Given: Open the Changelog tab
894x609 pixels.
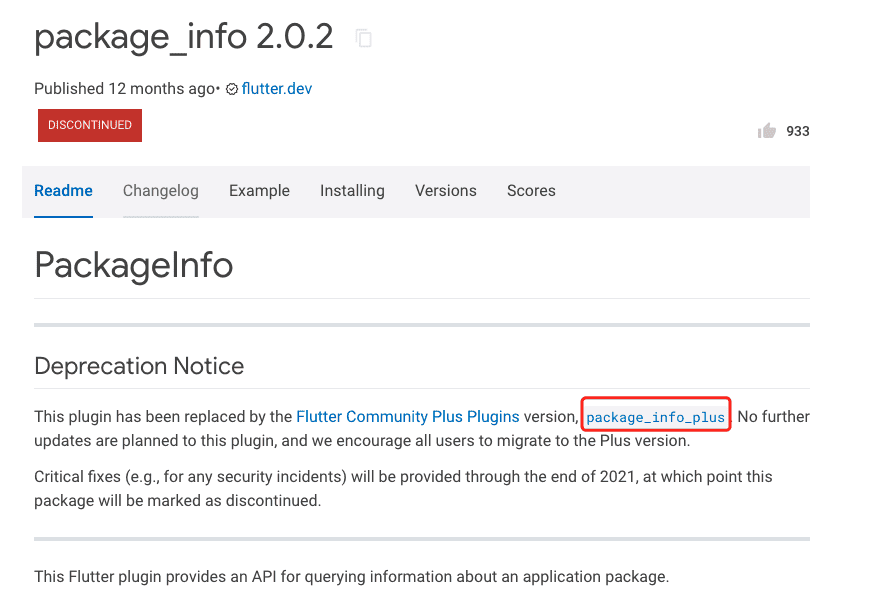Looking at the screenshot, I should [161, 191].
